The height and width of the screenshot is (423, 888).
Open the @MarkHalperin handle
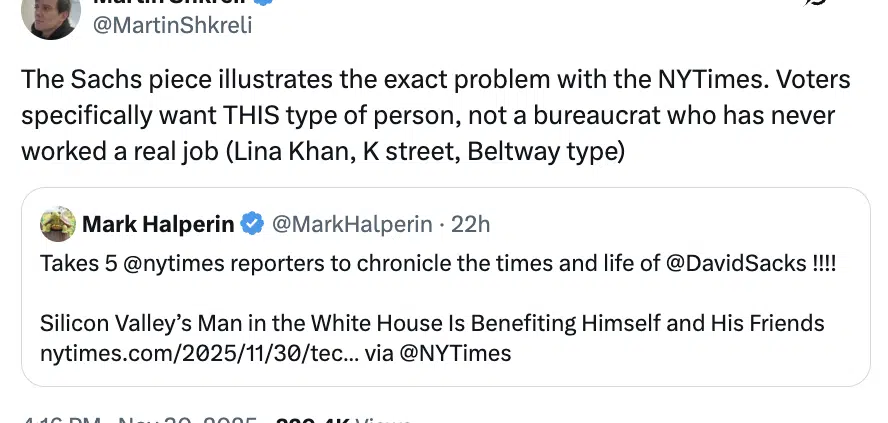tap(351, 224)
